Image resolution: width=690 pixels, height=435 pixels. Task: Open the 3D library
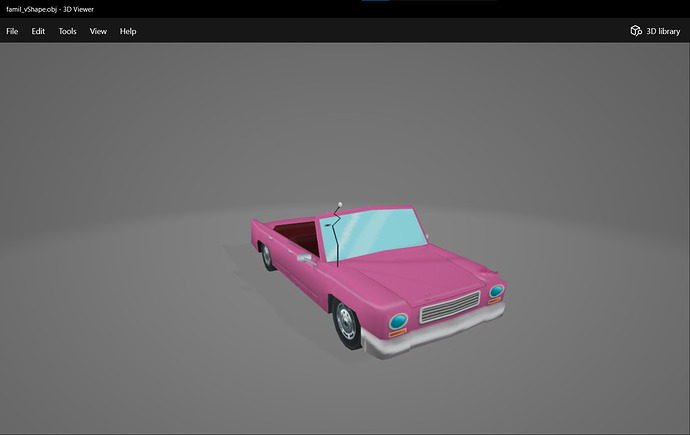[655, 31]
